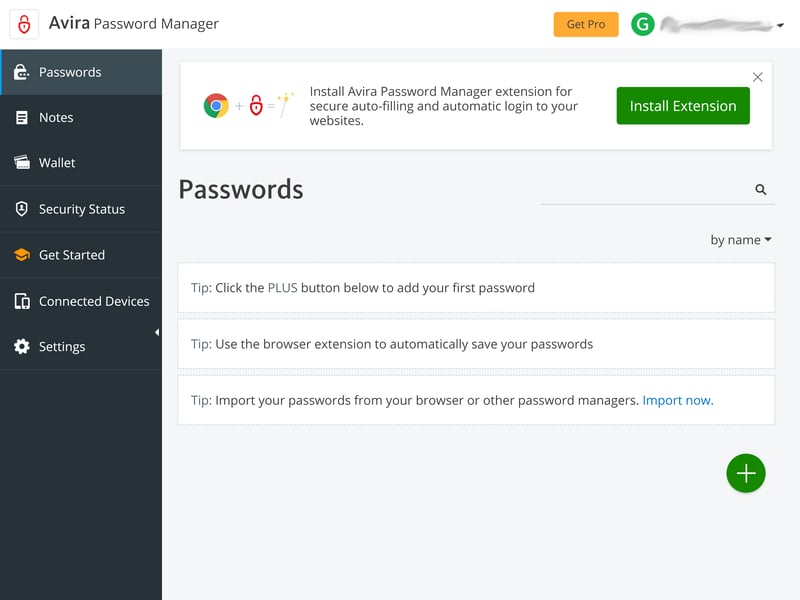Click the Security Status shield icon
This screenshot has height=600, width=800.
[x=21, y=209]
